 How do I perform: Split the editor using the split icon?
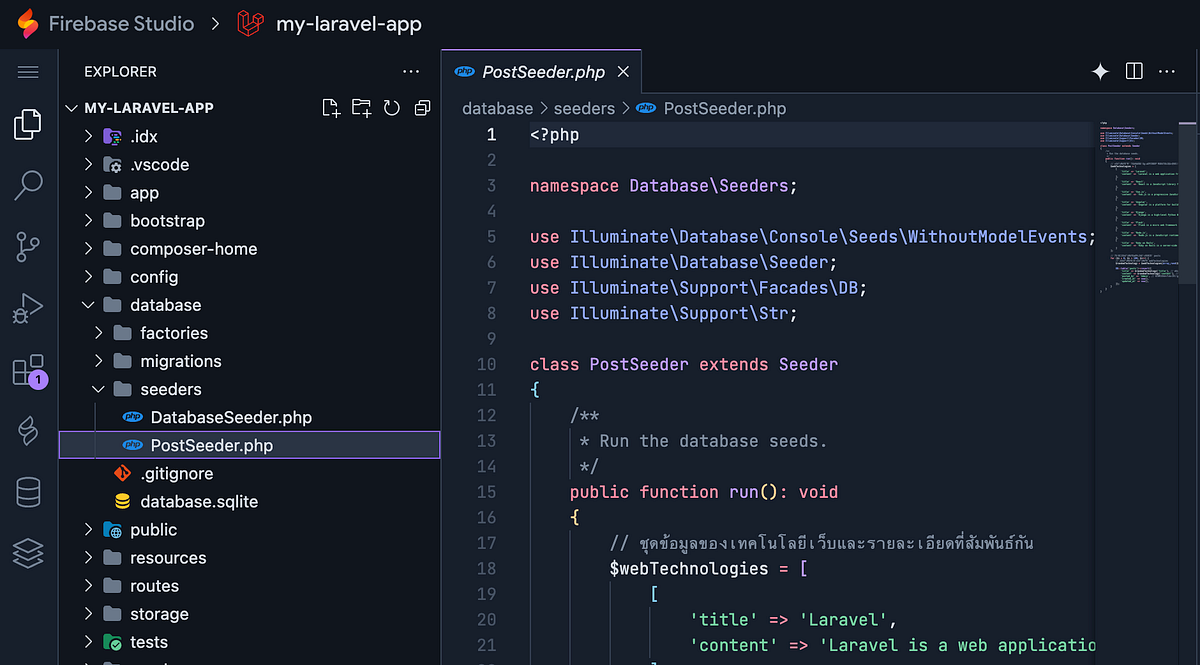point(1133,71)
